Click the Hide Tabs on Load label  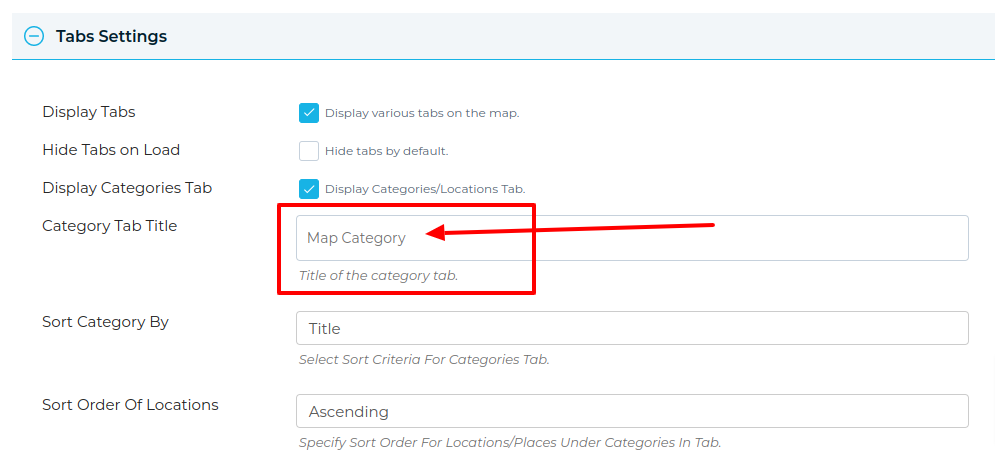111,150
